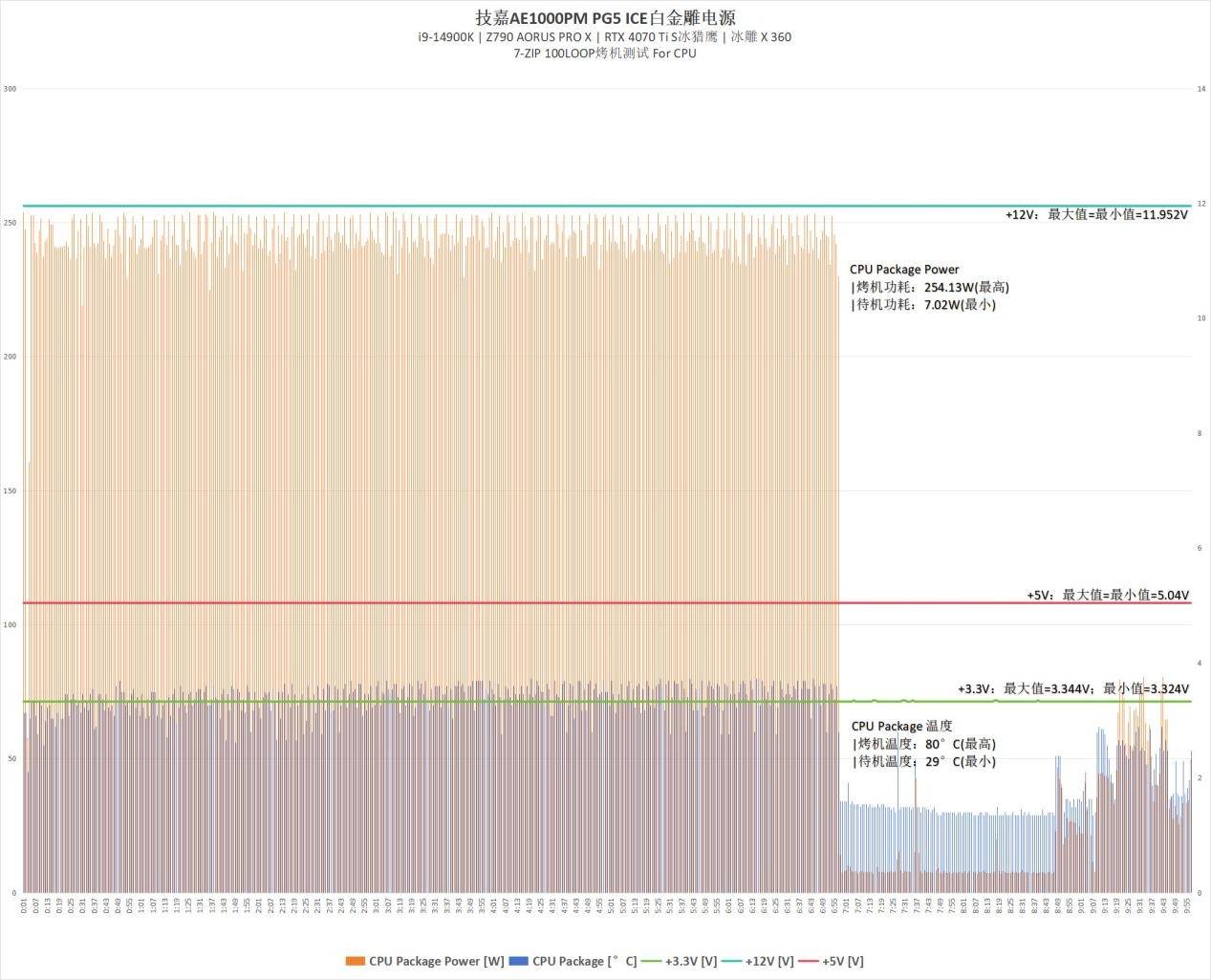This screenshot has height=980, width=1211.
Task: Select the +5V 最大值=最小值=5.04V annotation
Action: [x=1108, y=595]
